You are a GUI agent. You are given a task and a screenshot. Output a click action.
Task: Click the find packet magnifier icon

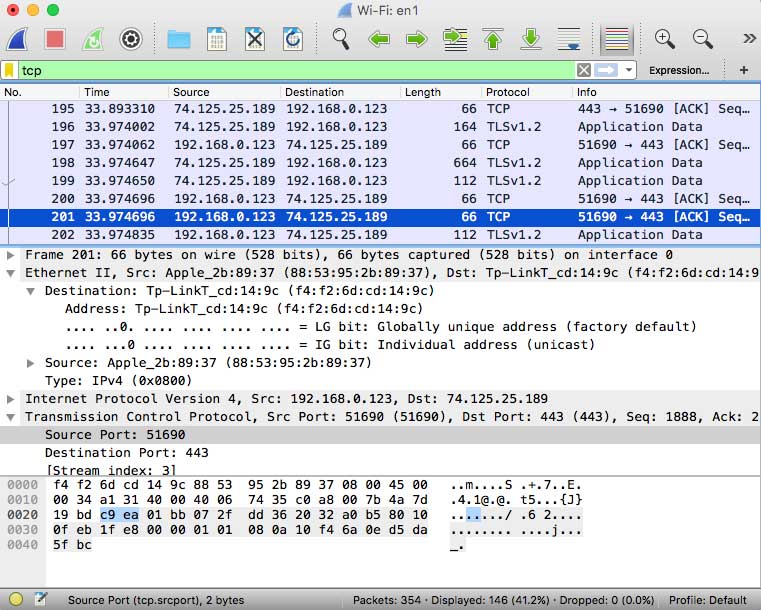coord(341,39)
